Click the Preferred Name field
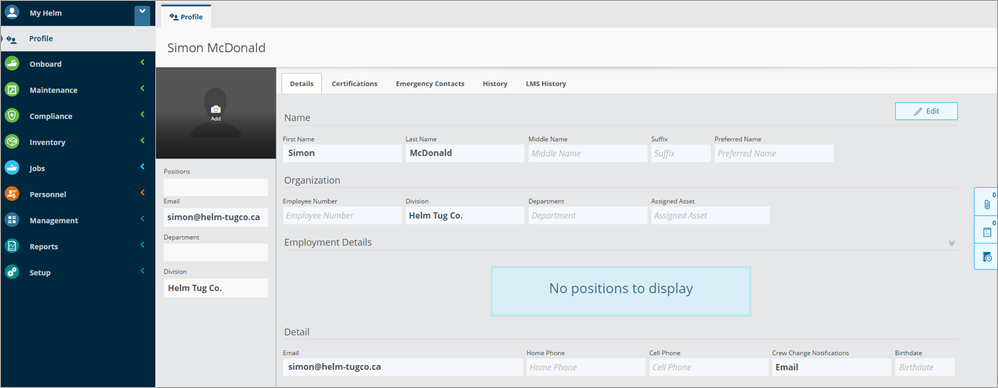This screenshot has height=388, width=998. pyautogui.click(x=774, y=153)
